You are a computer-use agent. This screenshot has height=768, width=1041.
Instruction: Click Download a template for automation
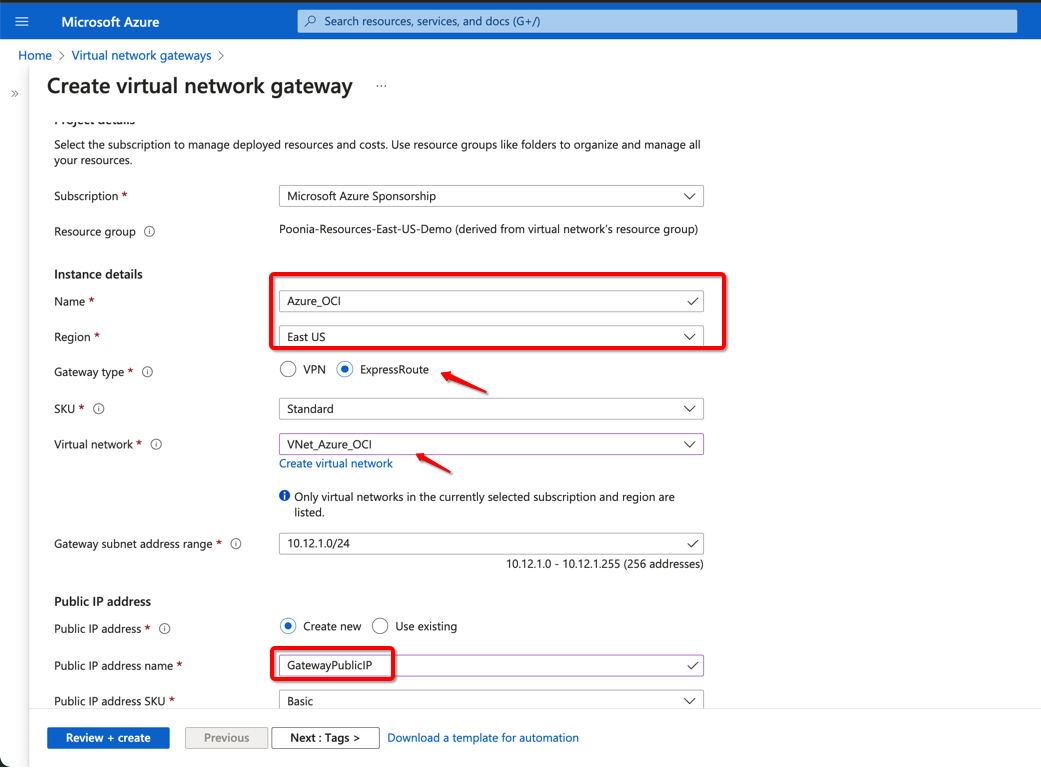pyautogui.click(x=483, y=738)
